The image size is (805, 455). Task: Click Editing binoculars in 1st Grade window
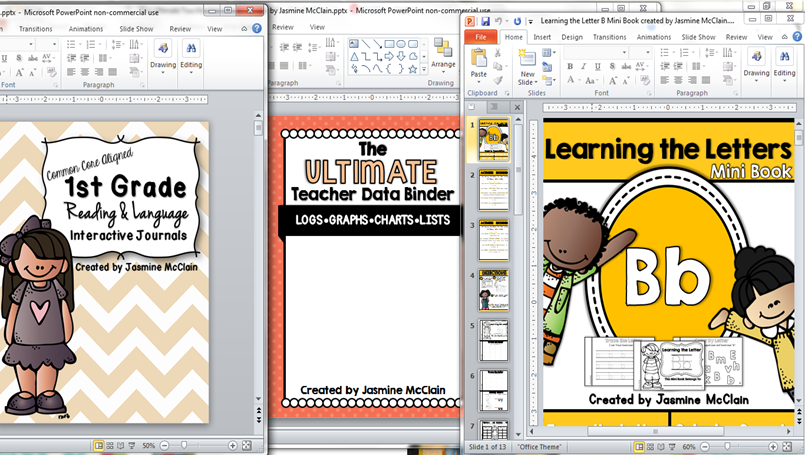pos(191,48)
